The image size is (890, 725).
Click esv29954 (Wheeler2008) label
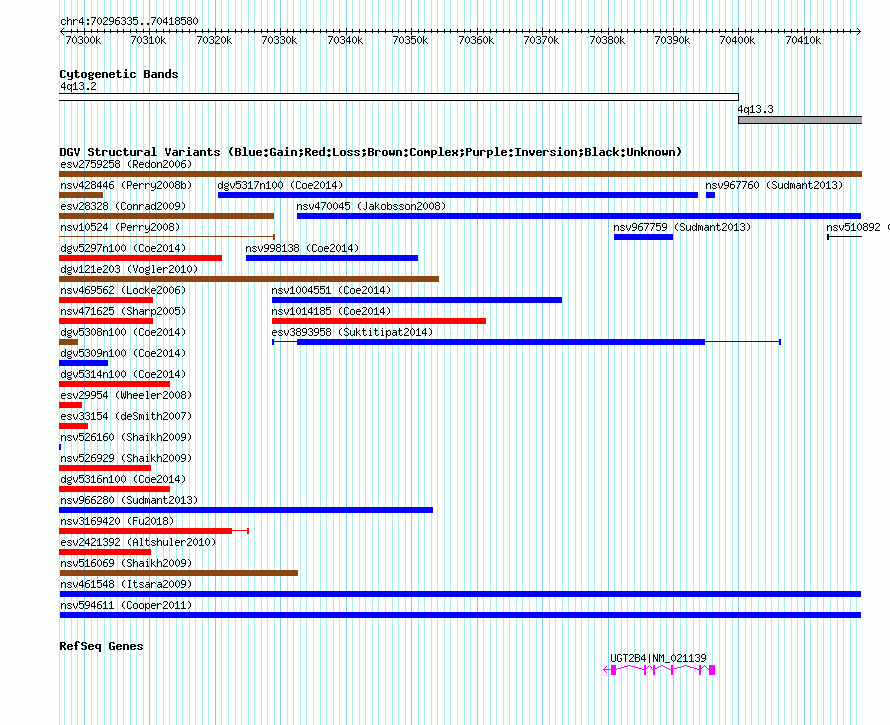pyautogui.click(x=126, y=395)
